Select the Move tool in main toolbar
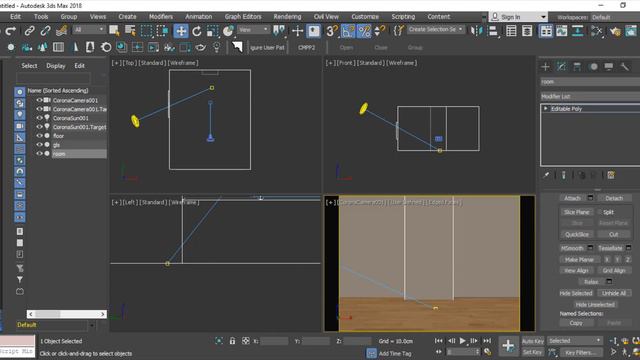 pos(181,31)
